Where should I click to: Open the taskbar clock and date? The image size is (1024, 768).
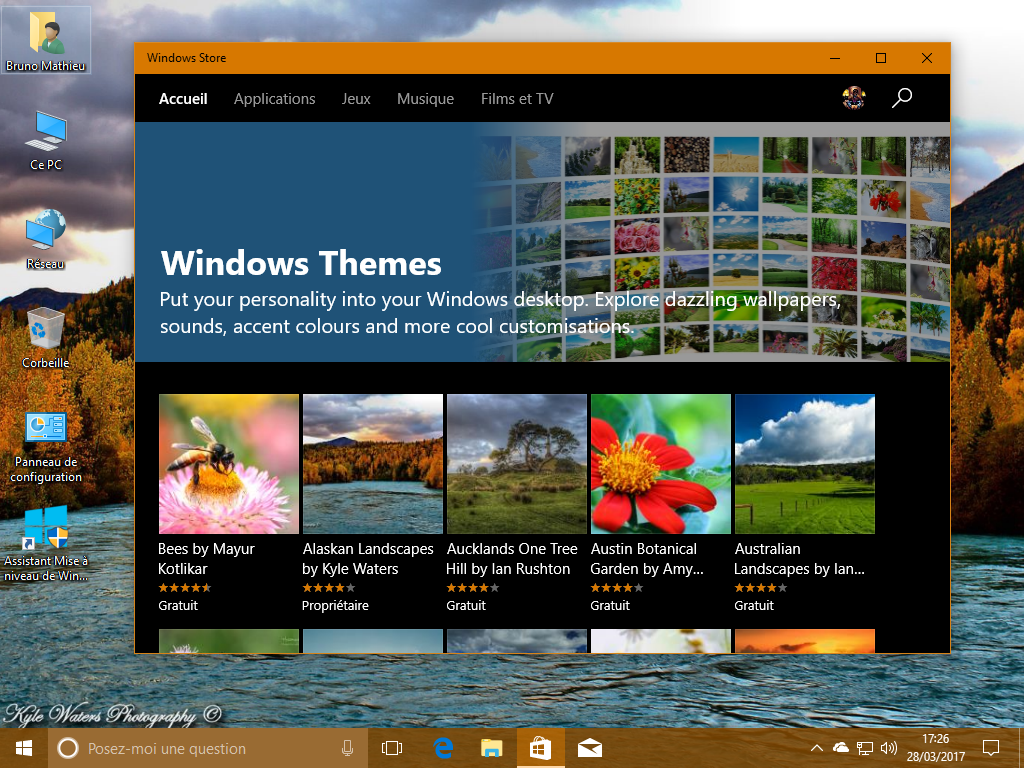[x=936, y=748]
